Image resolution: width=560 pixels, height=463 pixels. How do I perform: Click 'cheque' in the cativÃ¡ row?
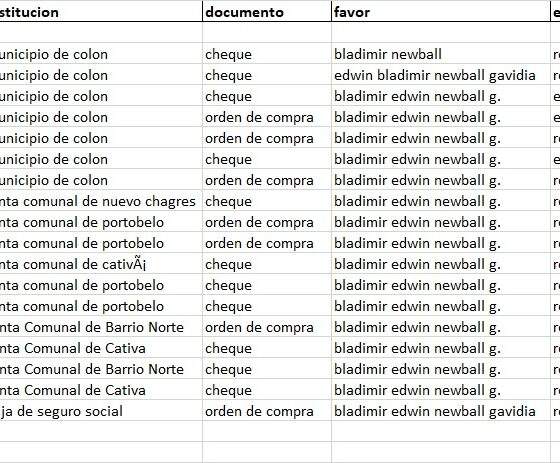[267, 264]
